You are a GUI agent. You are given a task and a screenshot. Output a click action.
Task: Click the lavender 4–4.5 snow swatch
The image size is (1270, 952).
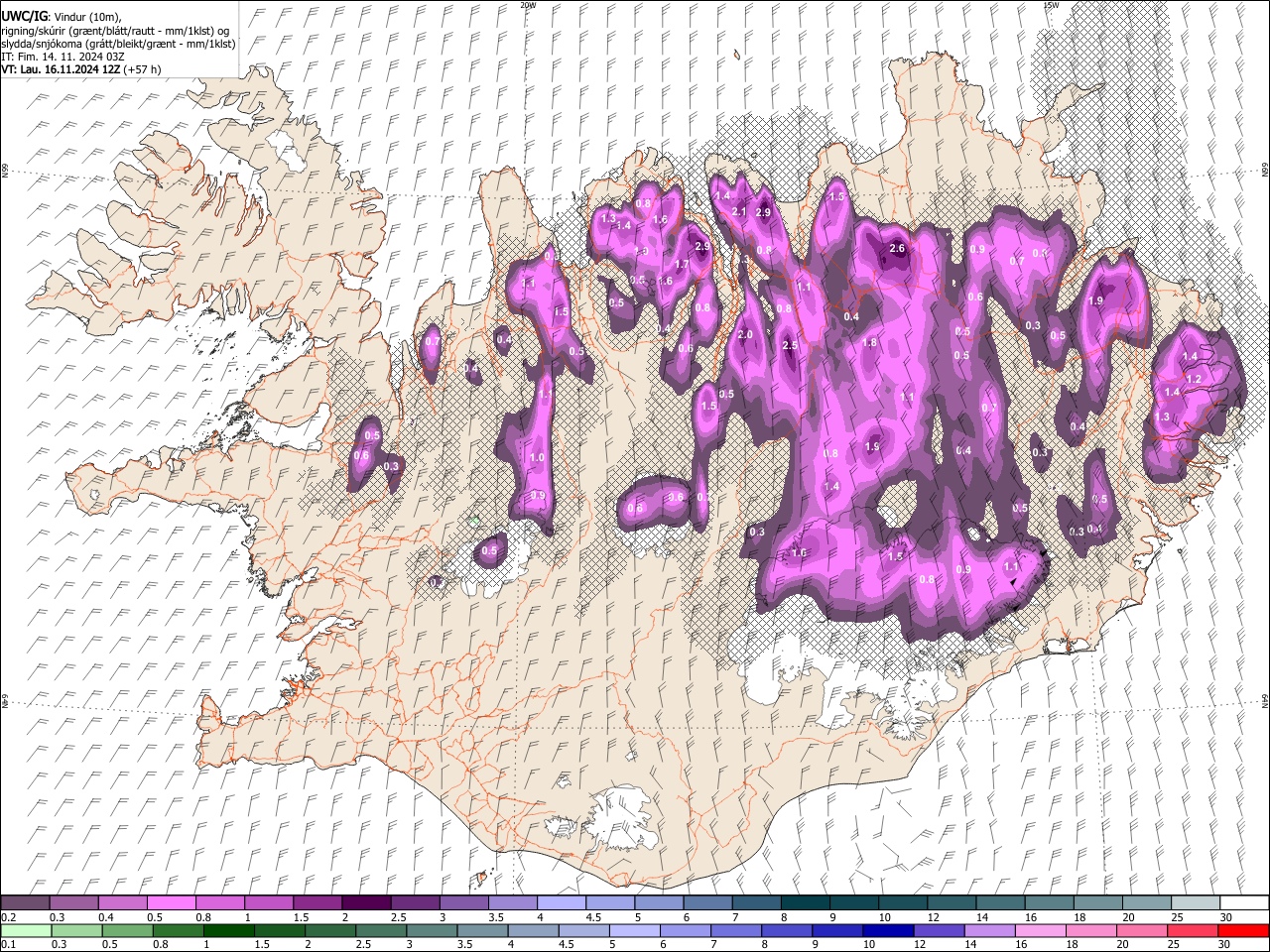[x=561, y=903]
